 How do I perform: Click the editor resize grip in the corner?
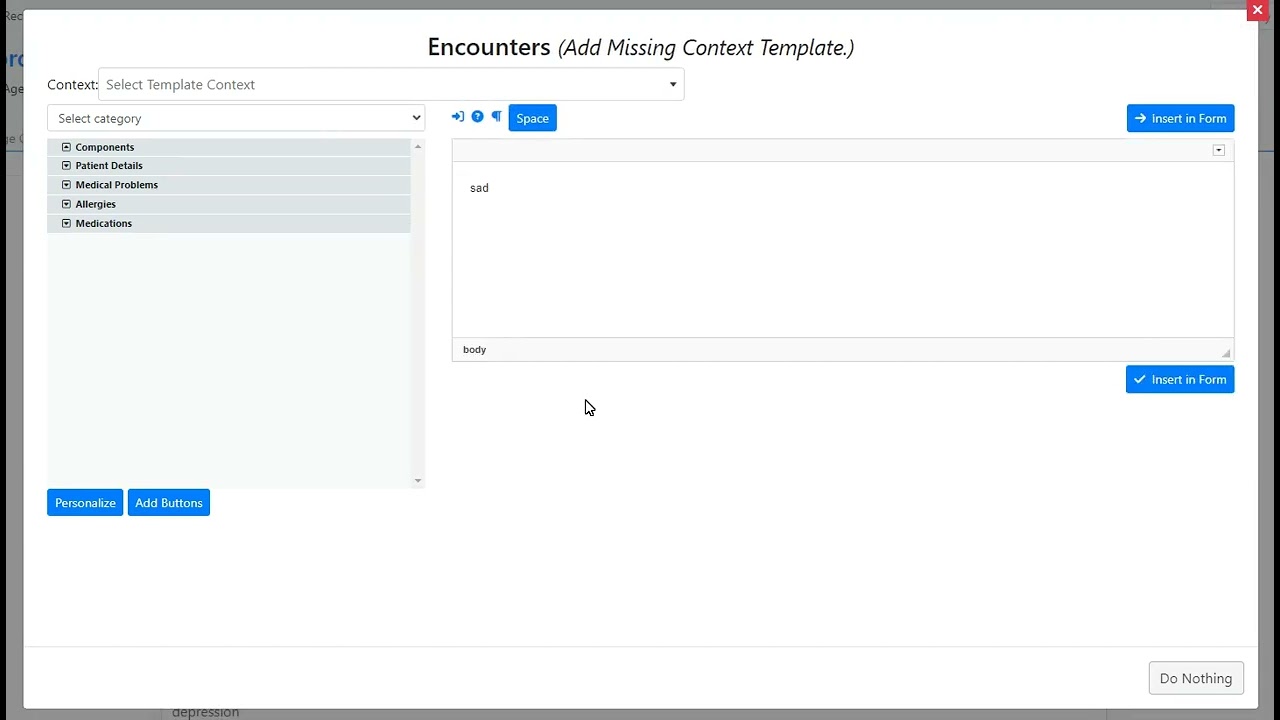click(1226, 353)
